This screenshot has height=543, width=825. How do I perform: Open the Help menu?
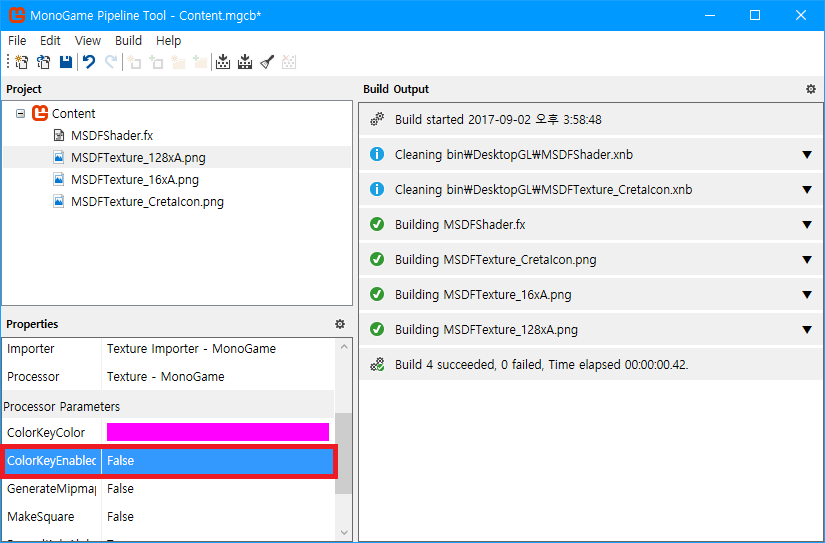click(x=168, y=41)
